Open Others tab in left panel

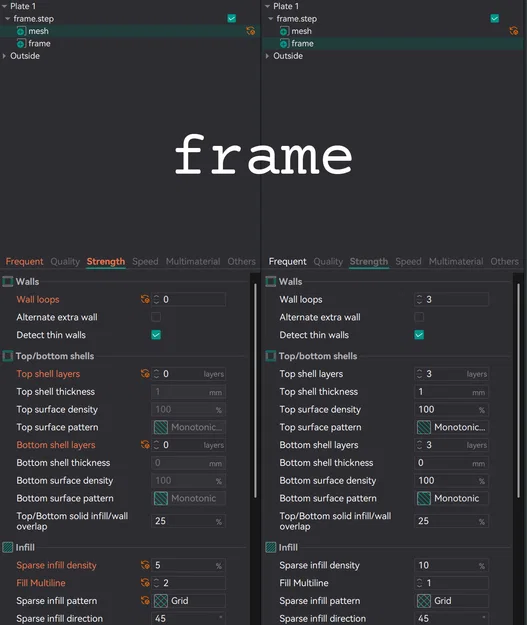pyautogui.click(x=242, y=261)
